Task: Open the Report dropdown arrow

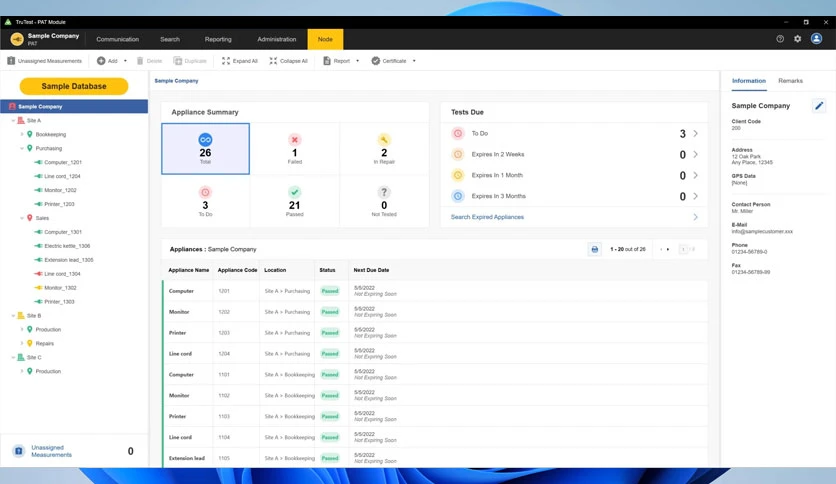Action: 357,61
